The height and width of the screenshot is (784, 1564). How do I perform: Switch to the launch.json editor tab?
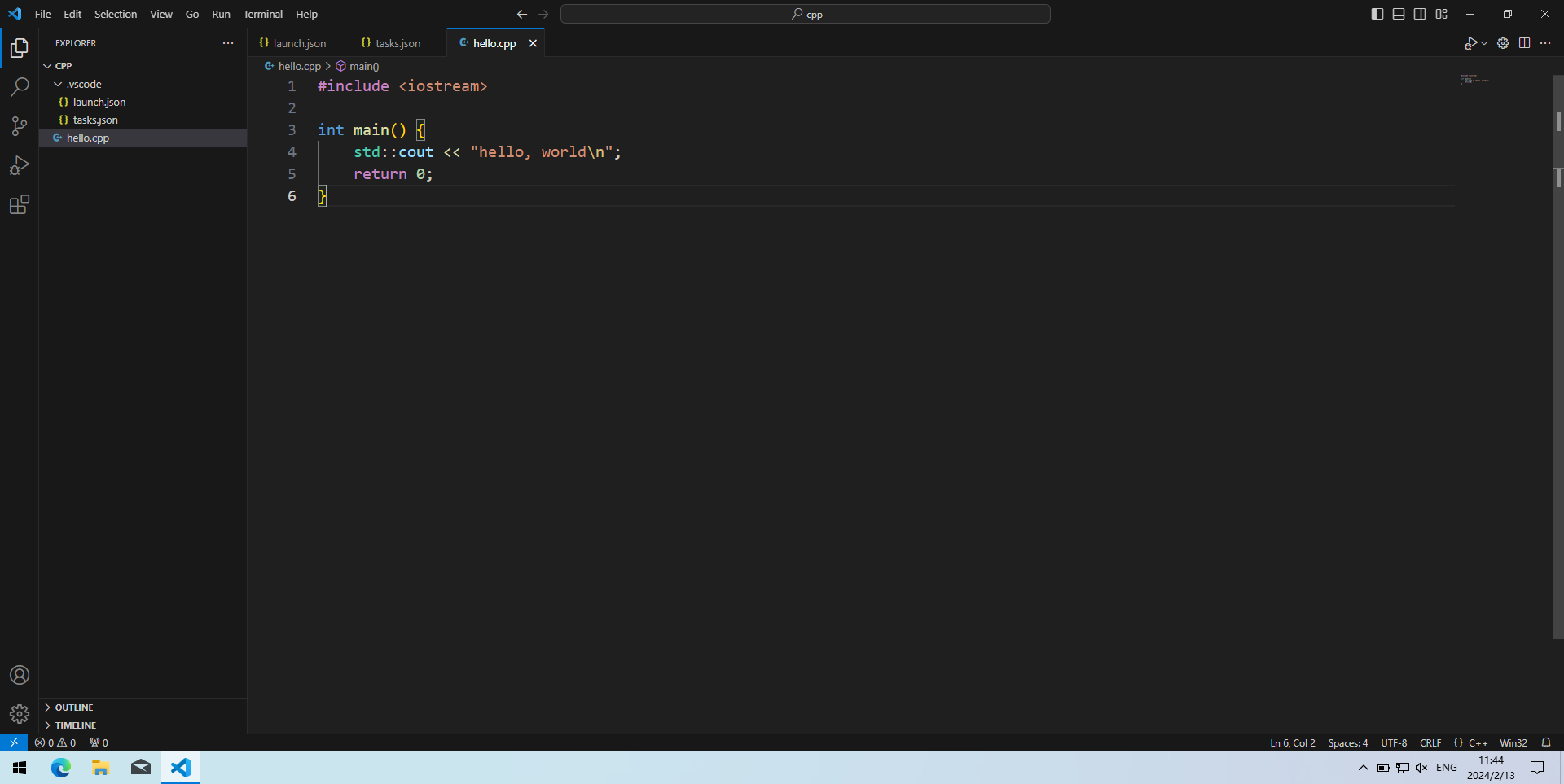point(297,43)
